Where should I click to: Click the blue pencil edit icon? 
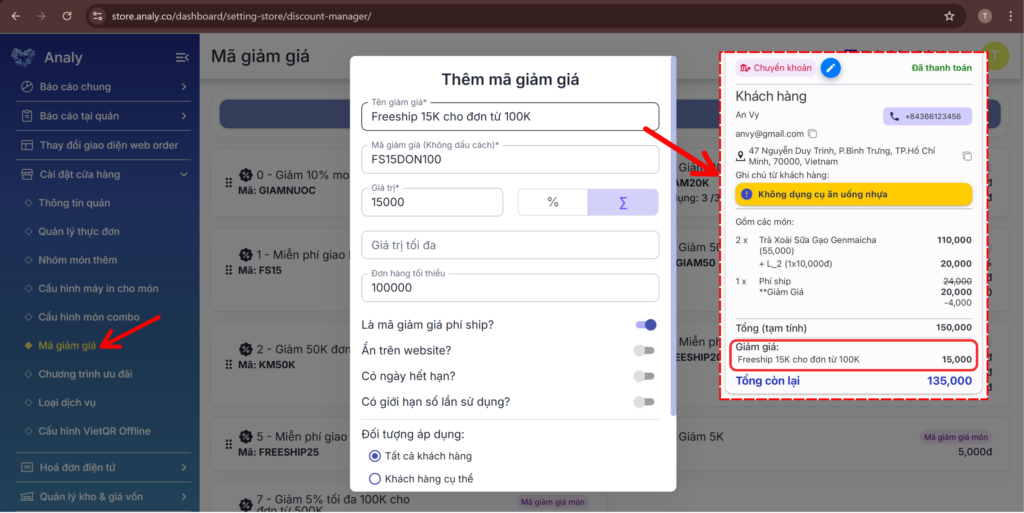click(831, 68)
